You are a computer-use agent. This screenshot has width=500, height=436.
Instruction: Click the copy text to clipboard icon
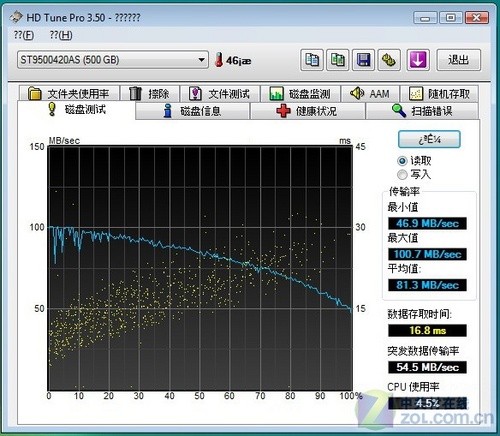click(312, 60)
